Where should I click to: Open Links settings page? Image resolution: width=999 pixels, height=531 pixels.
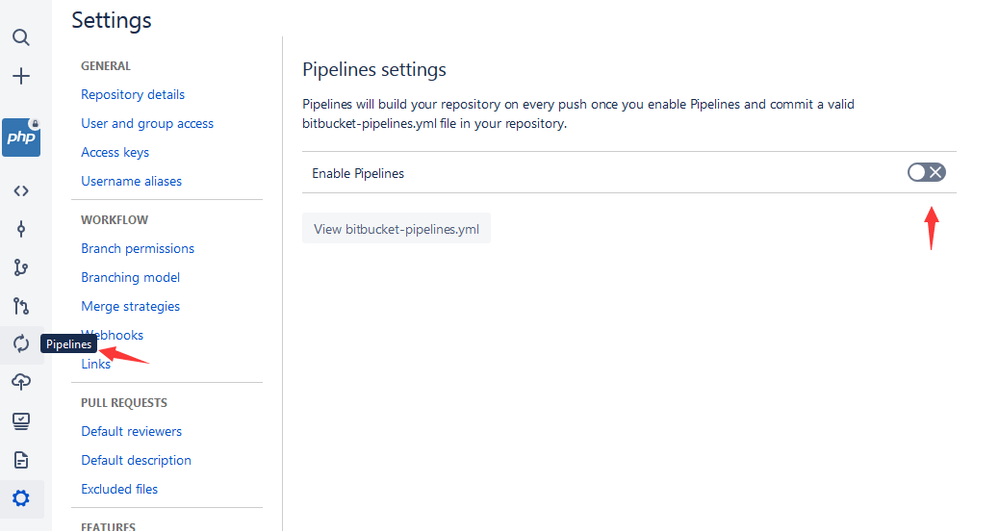click(x=96, y=364)
